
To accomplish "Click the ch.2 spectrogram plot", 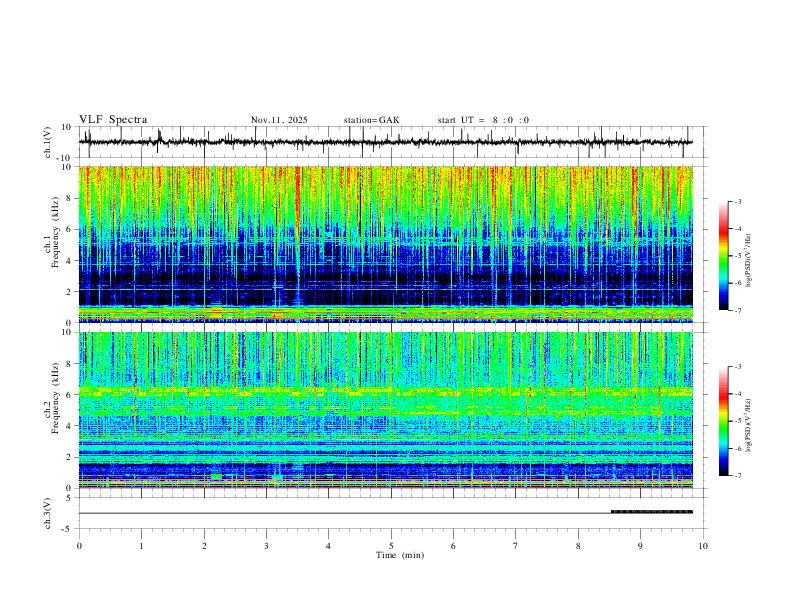I will click(x=386, y=410).
